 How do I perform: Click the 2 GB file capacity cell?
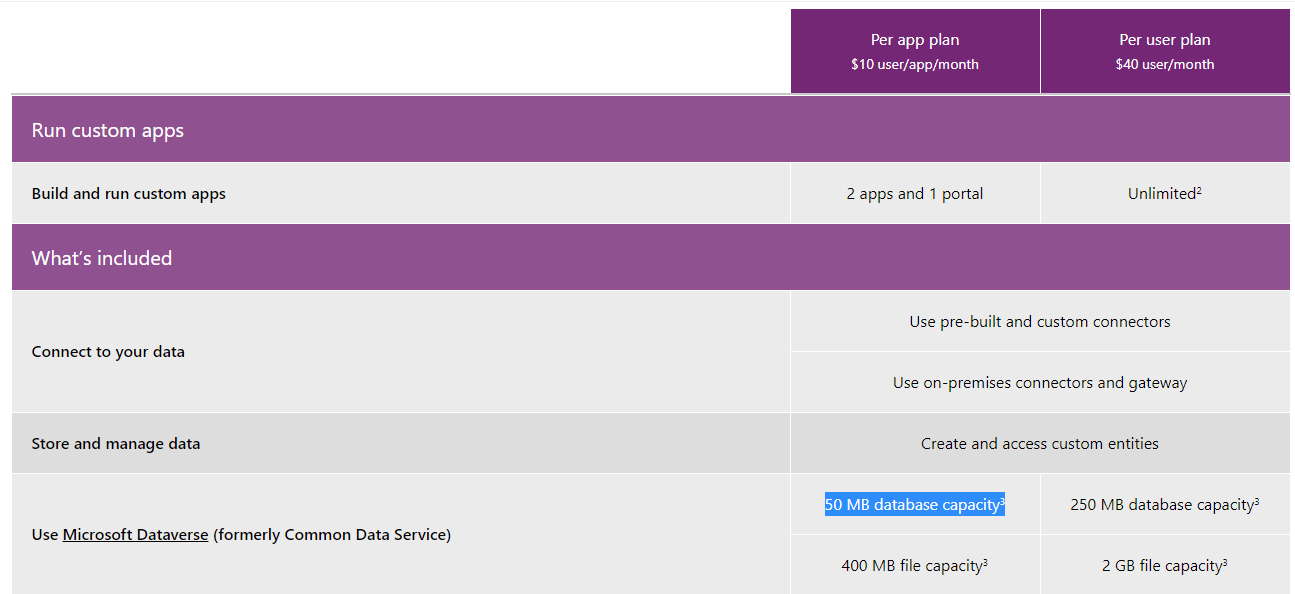click(x=1165, y=566)
